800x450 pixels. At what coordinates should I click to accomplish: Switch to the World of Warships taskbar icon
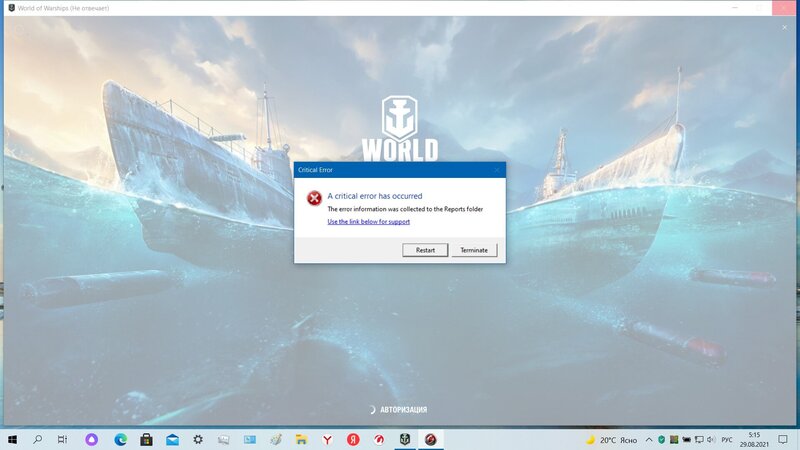click(405, 439)
